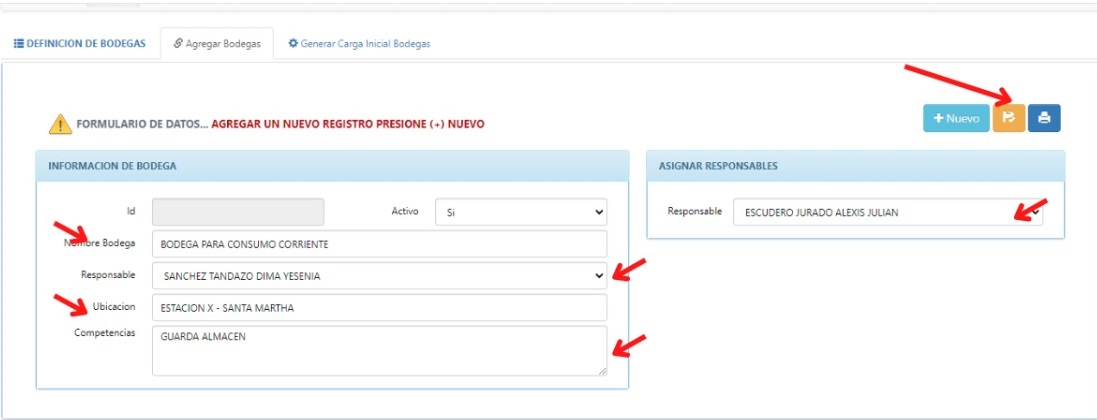Open the Responsable dropdown showing ESCUDERO JURADO
Image resolution: width=1097 pixels, height=420 pixels.
point(888,212)
